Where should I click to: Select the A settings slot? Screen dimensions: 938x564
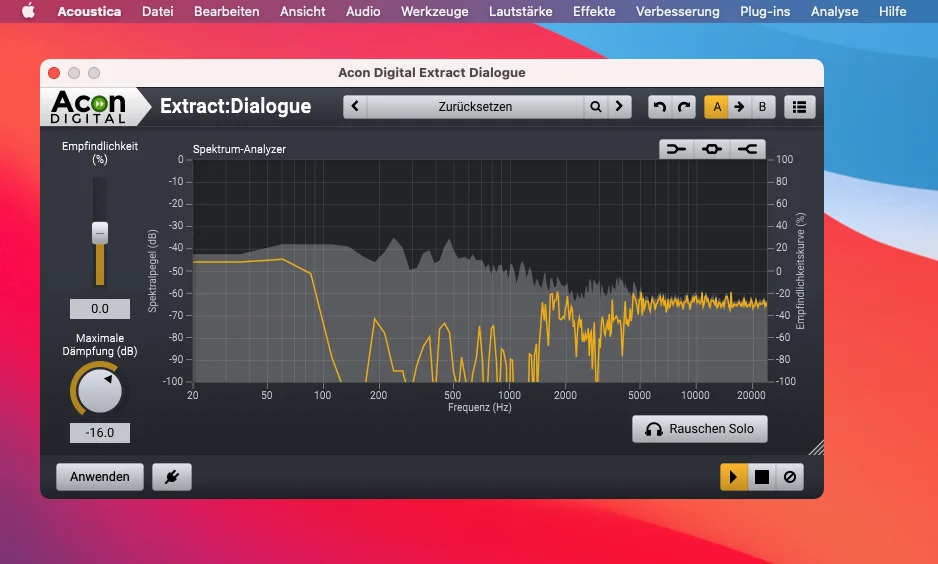(716, 106)
